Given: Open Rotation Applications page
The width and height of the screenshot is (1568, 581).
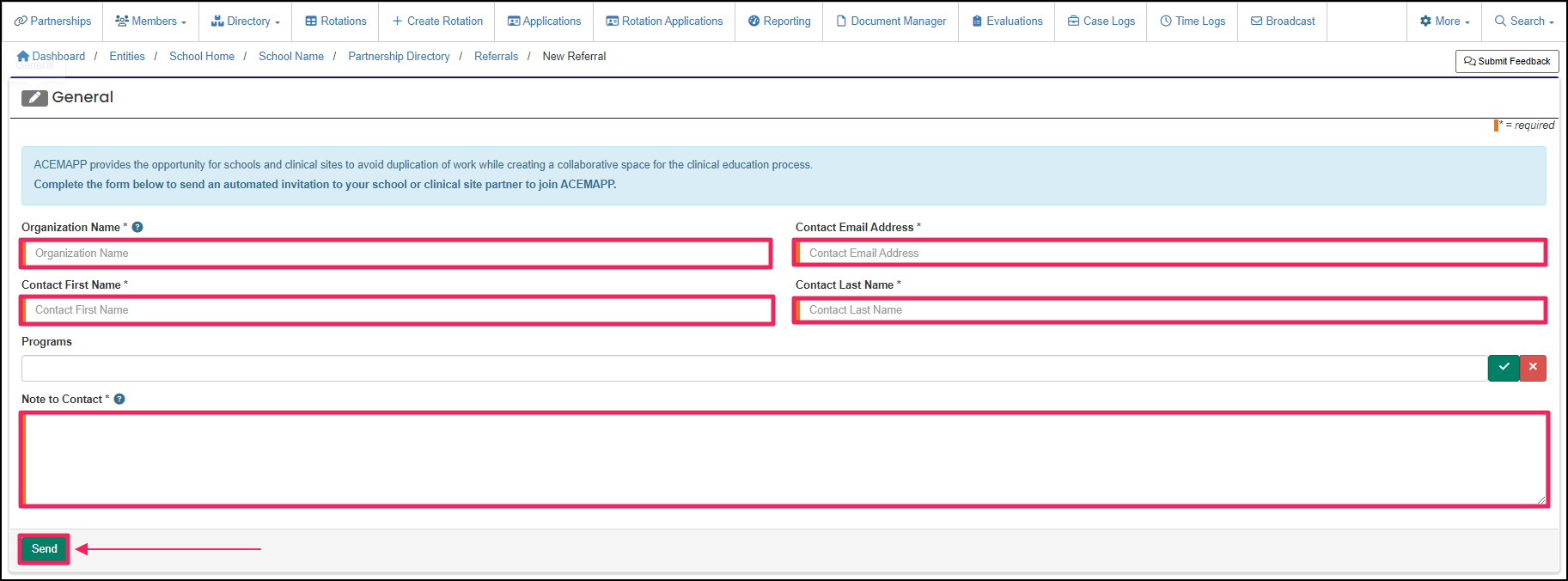Looking at the screenshot, I should click(x=664, y=21).
